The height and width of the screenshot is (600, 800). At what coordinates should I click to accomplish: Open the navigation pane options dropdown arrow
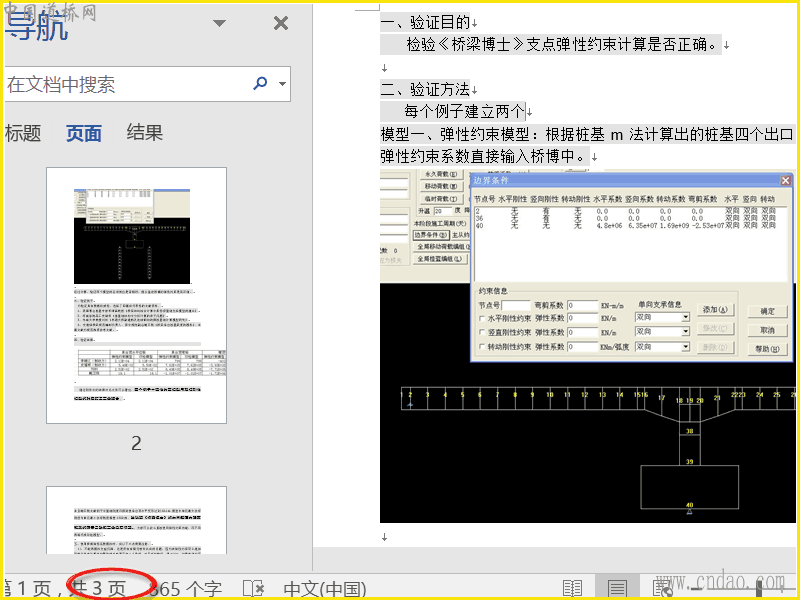point(219,23)
